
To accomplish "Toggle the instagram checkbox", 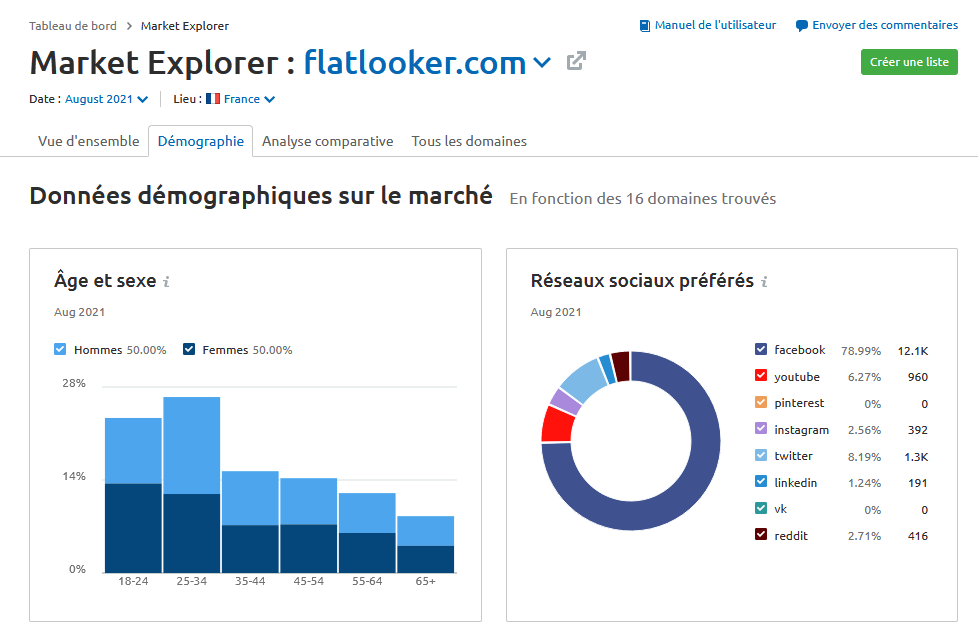I will [x=761, y=429].
